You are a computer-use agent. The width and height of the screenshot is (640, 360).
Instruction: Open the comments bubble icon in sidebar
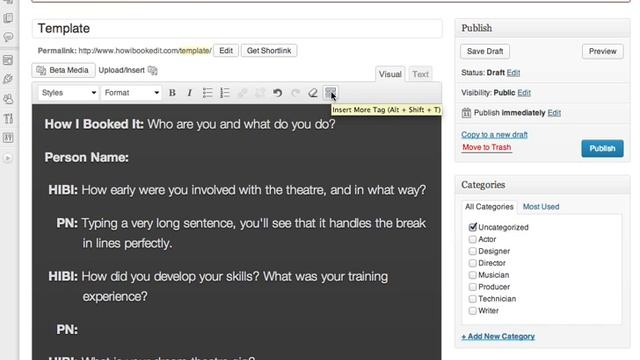coord(8,38)
